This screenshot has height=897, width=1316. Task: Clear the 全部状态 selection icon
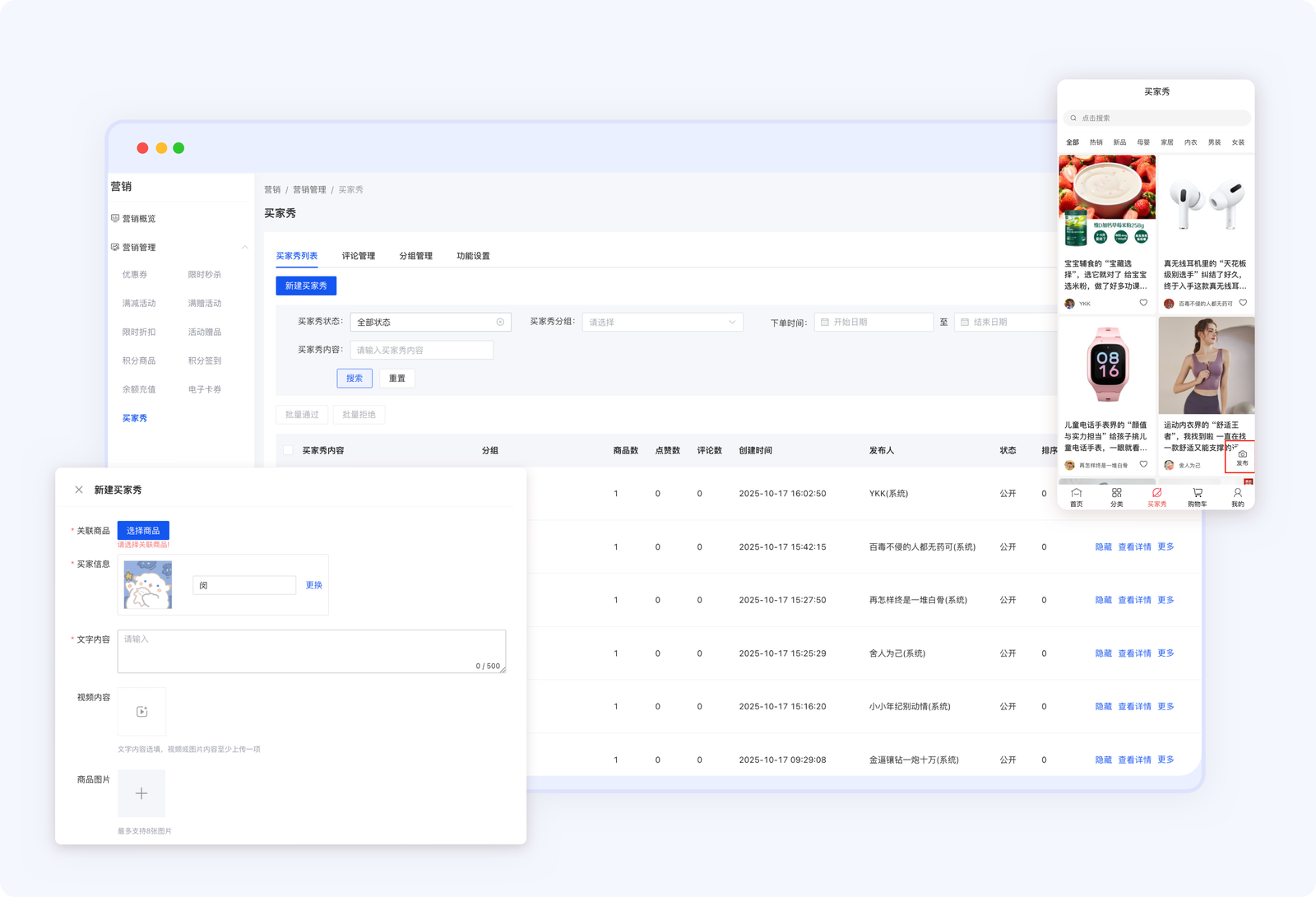(500, 323)
